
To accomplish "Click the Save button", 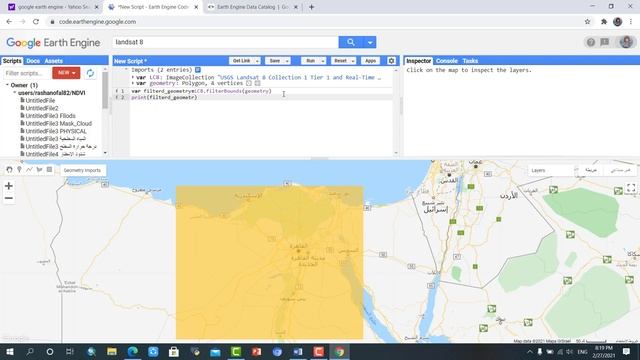I will pyautogui.click(x=275, y=61).
